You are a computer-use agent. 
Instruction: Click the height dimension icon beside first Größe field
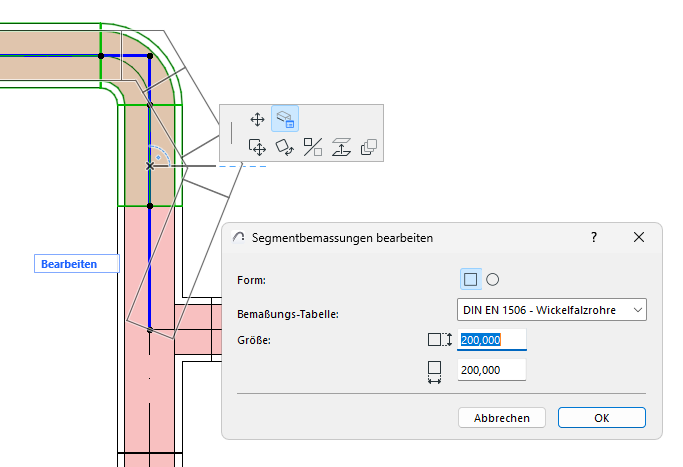click(440, 339)
